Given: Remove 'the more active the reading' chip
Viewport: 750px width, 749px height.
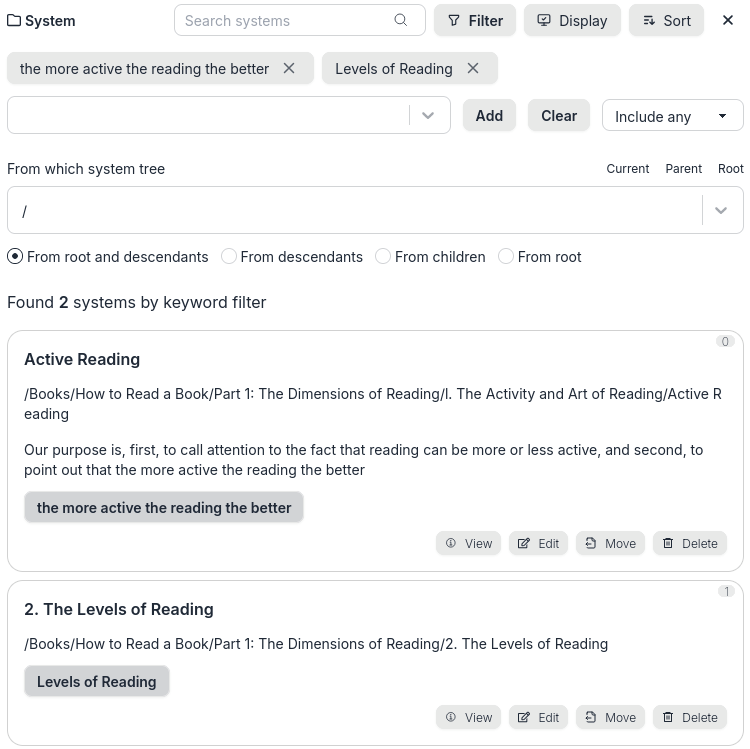Looking at the screenshot, I should [289, 68].
